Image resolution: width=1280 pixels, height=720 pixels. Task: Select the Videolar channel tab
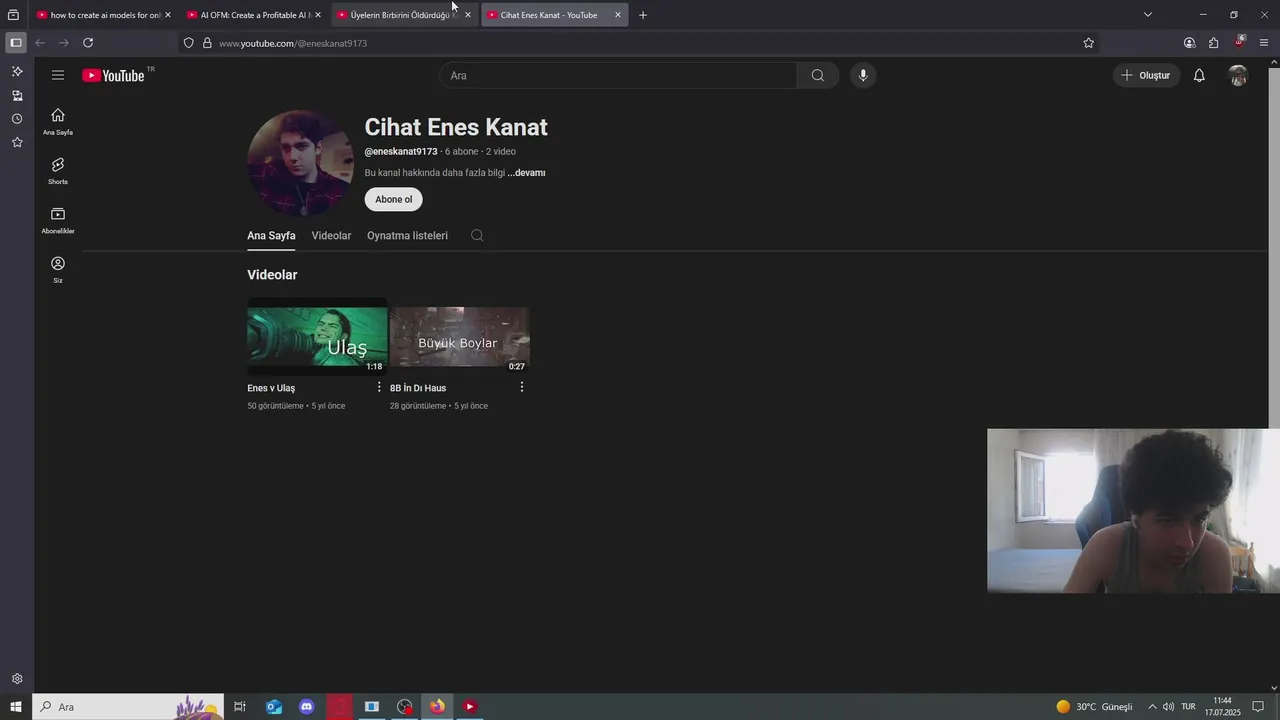[x=331, y=236]
